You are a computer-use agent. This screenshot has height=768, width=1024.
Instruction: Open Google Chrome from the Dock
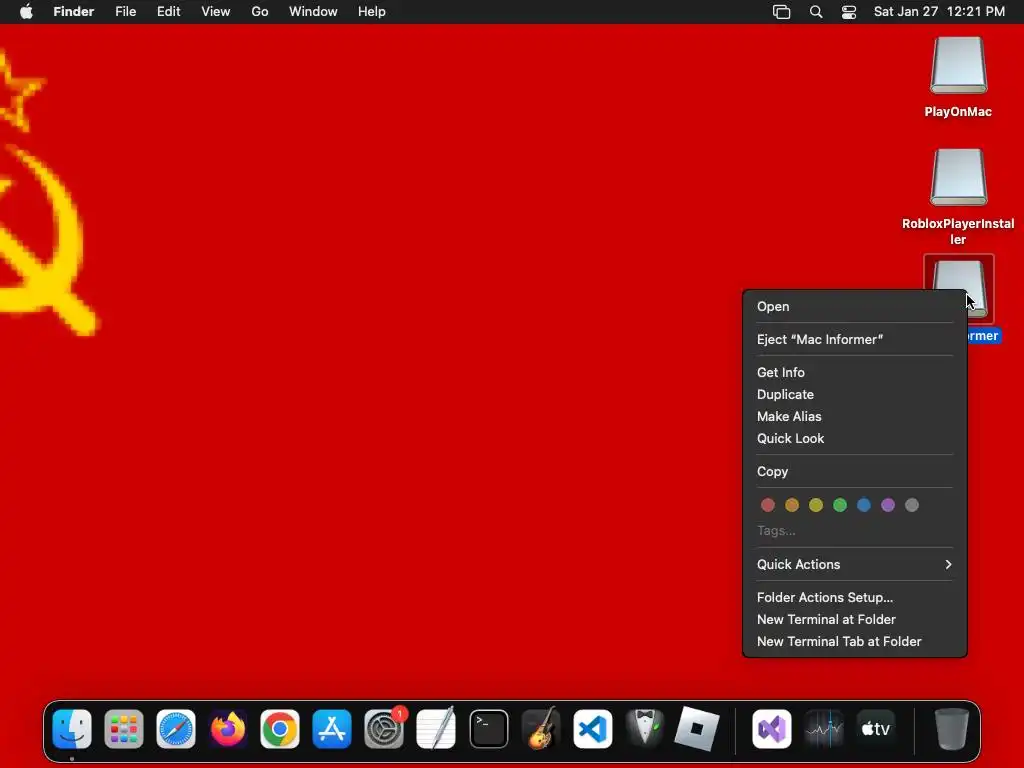(280, 729)
